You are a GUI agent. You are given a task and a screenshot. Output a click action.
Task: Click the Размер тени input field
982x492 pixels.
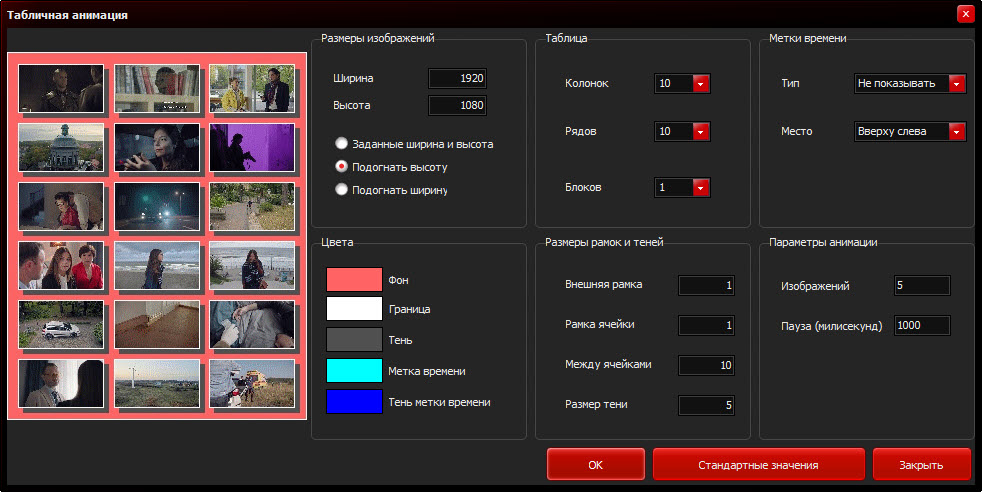pyautogui.click(x=706, y=405)
